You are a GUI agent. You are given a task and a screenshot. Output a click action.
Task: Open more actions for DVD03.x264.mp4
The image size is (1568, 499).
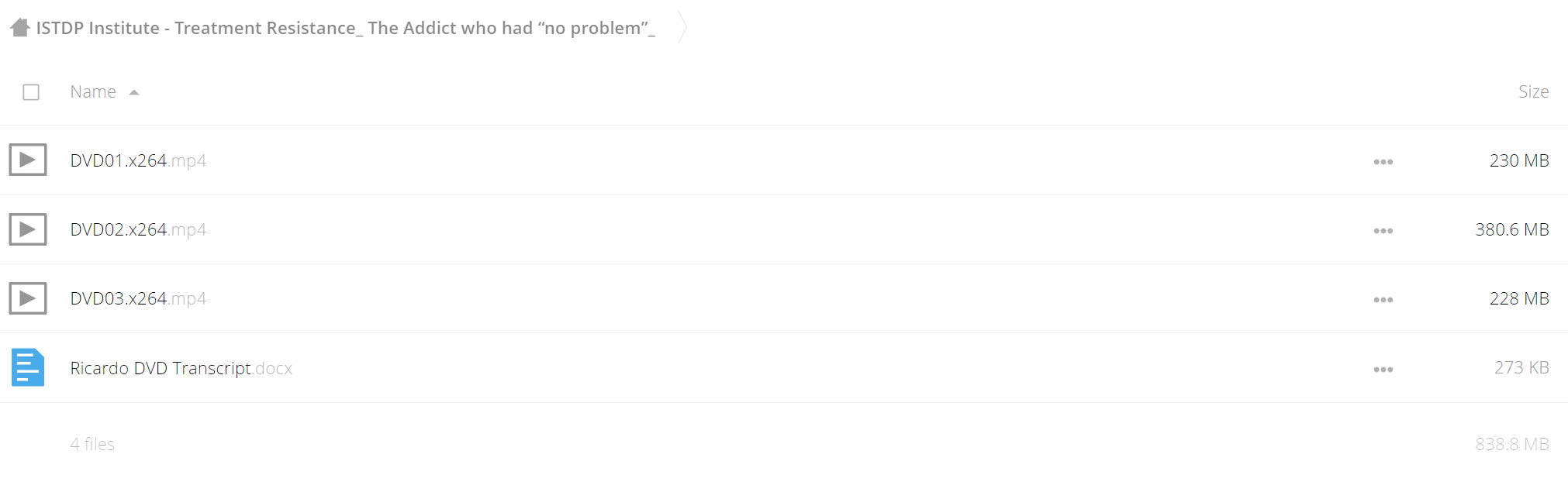coord(1383,300)
